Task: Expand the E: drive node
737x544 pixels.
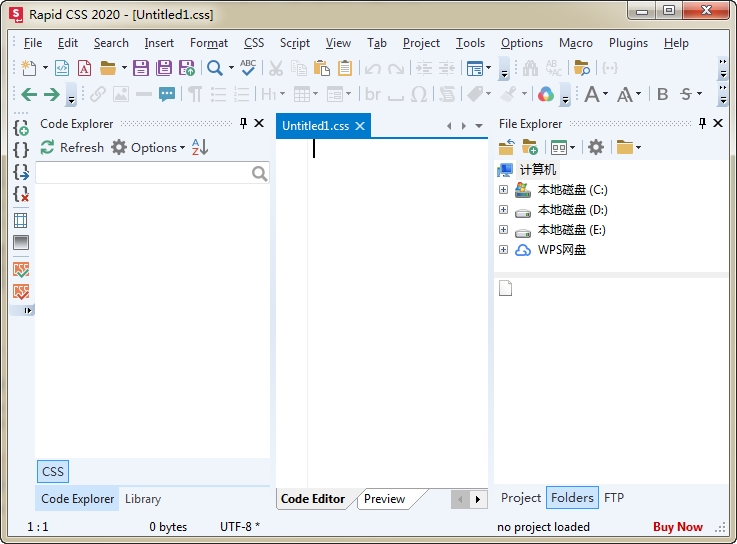Action: tap(503, 229)
